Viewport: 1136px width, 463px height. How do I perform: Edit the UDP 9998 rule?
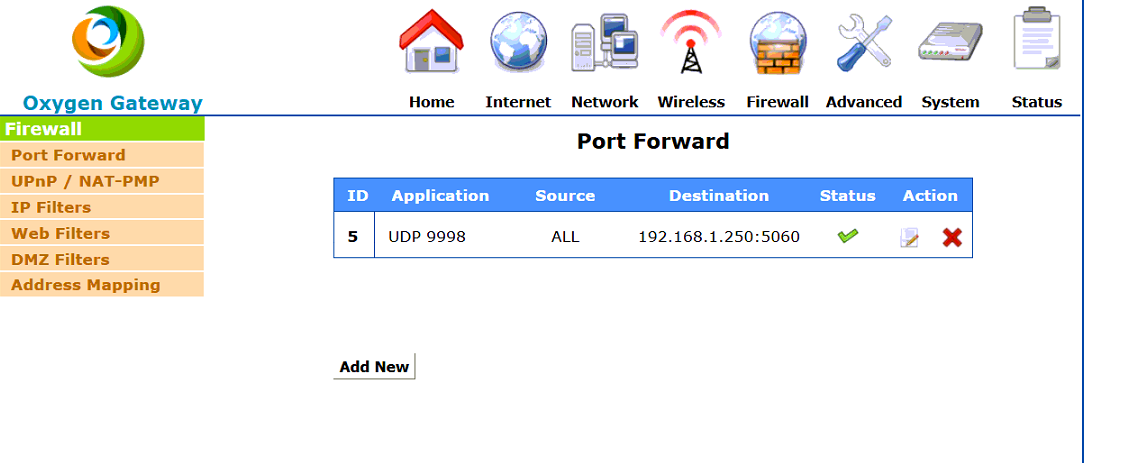click(x=909, y=238)
